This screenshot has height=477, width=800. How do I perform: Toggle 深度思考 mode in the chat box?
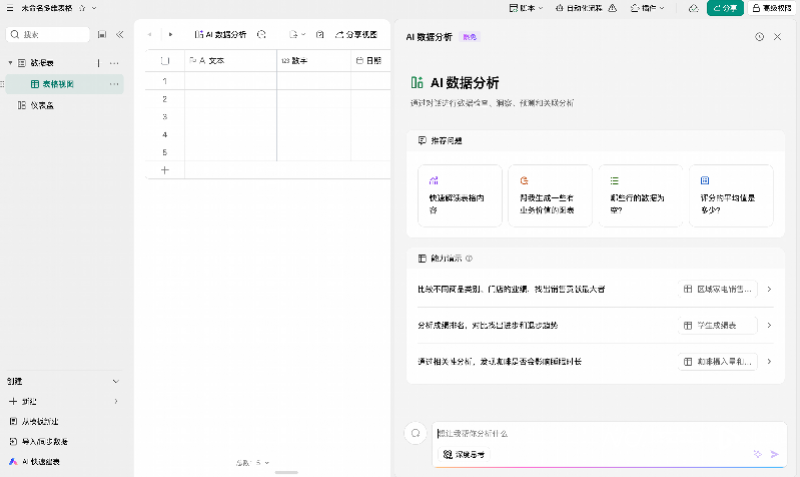point(465,454)
